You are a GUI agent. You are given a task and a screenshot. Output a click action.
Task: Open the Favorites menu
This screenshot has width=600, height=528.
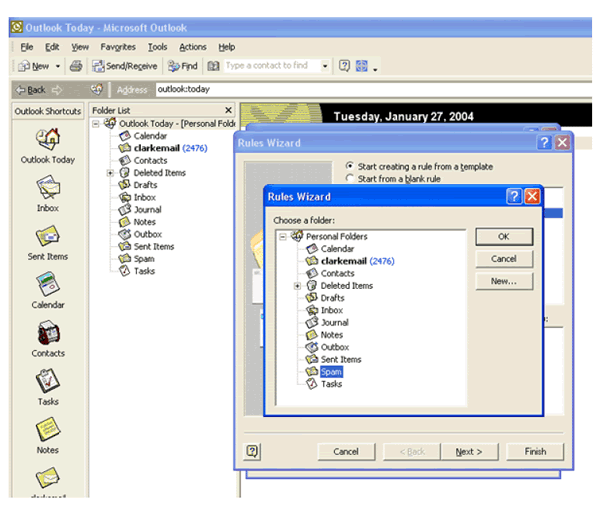(x=118, y=47)
